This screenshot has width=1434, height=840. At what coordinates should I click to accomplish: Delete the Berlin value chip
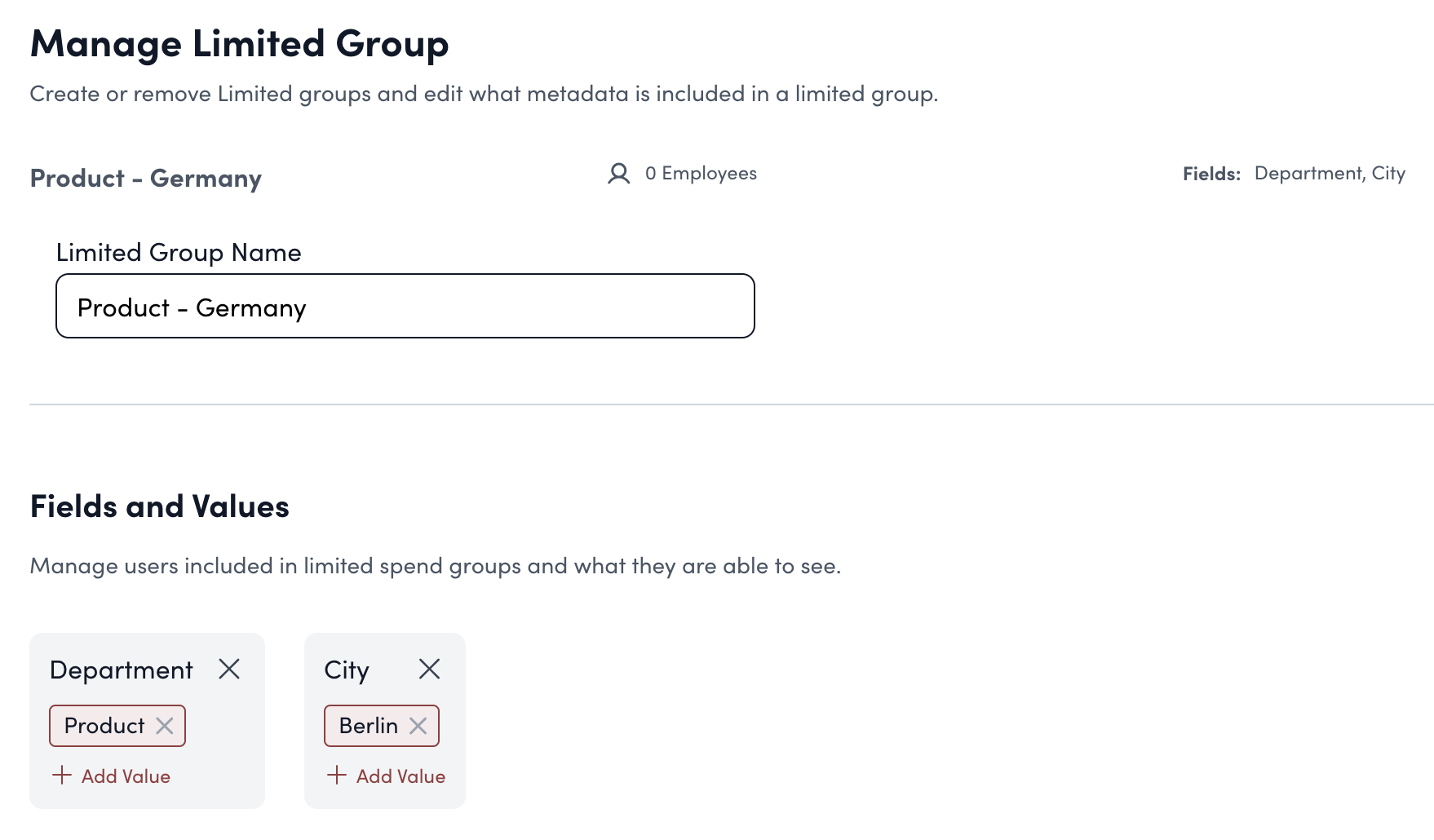[418, 726]
